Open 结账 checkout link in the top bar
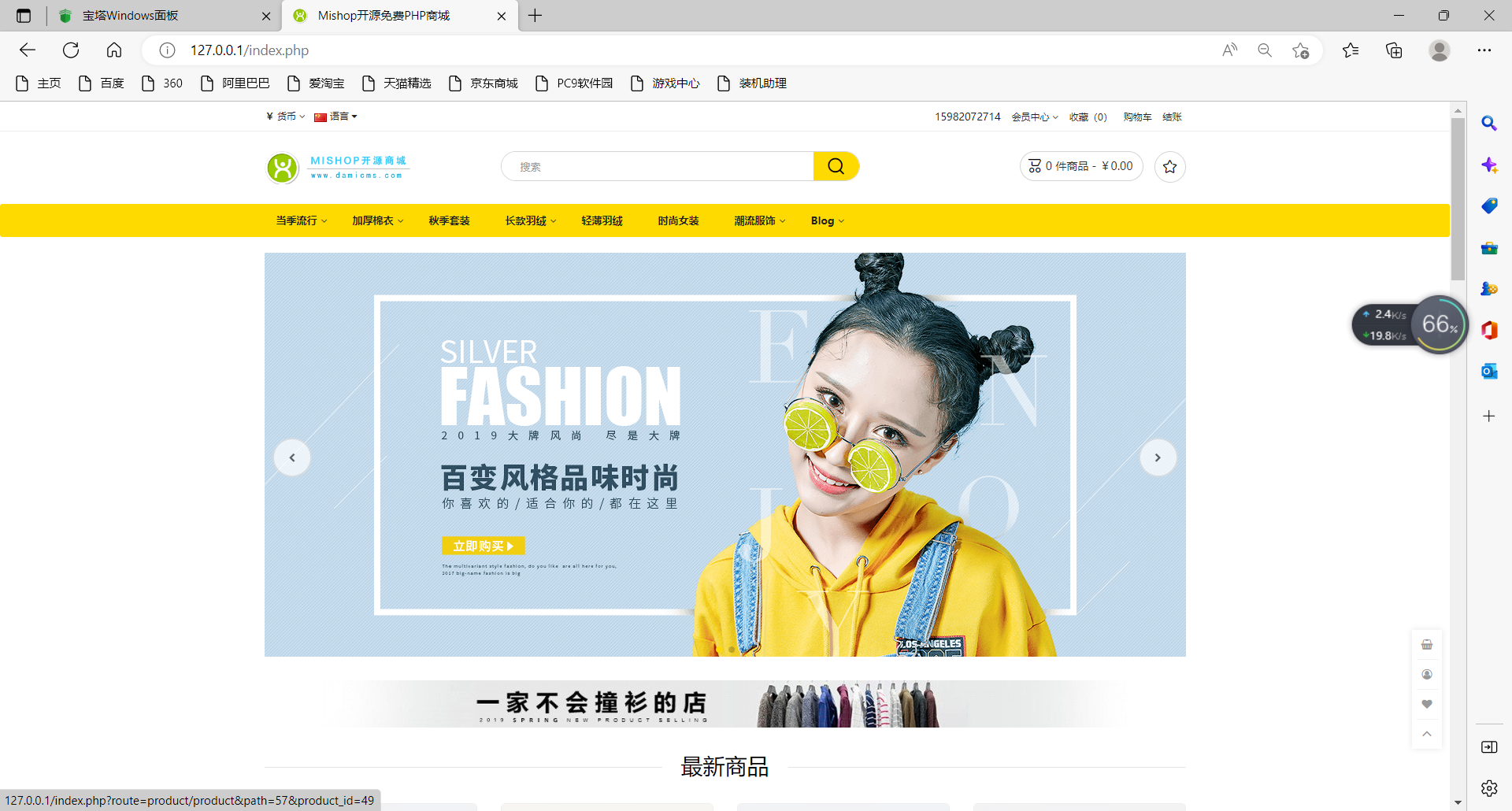This screenshot has width=1512, height=811. (x=1172, y=116)
